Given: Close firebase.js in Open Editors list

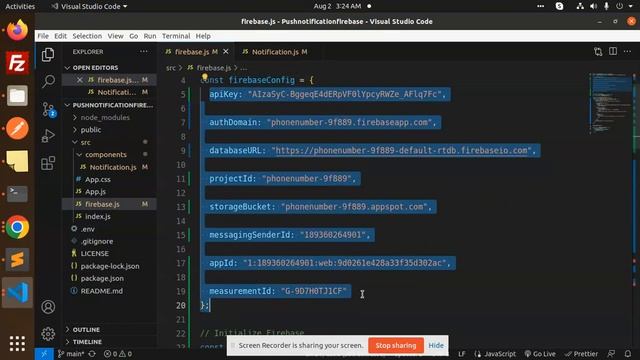Looking at the screenshot, I should coord(80,80).
